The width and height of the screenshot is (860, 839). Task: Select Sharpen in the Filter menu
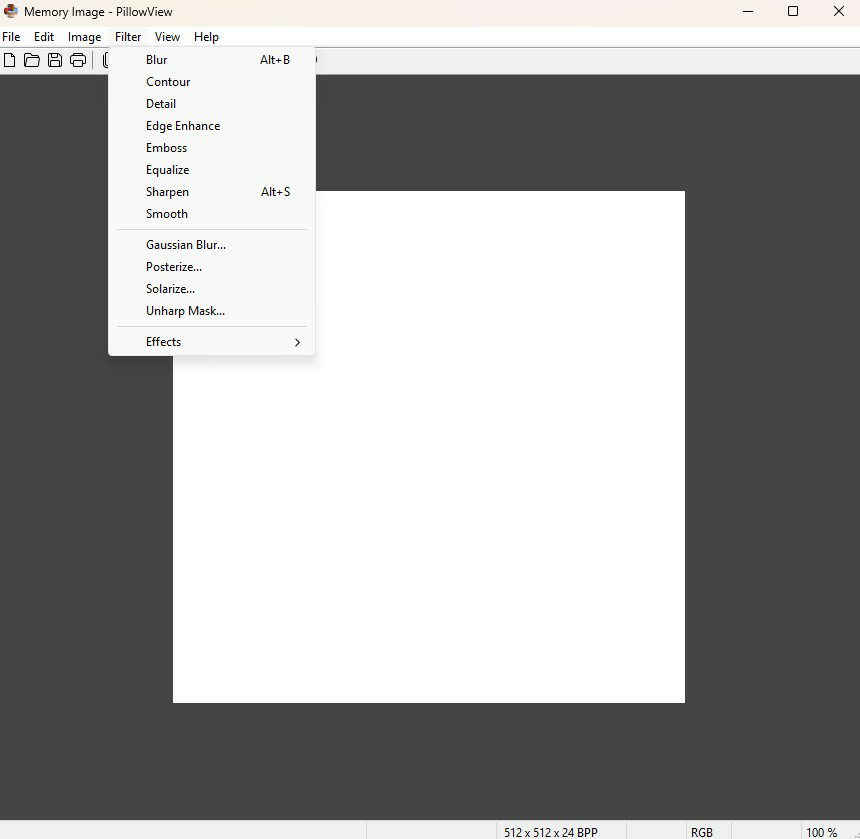point(167,192)
